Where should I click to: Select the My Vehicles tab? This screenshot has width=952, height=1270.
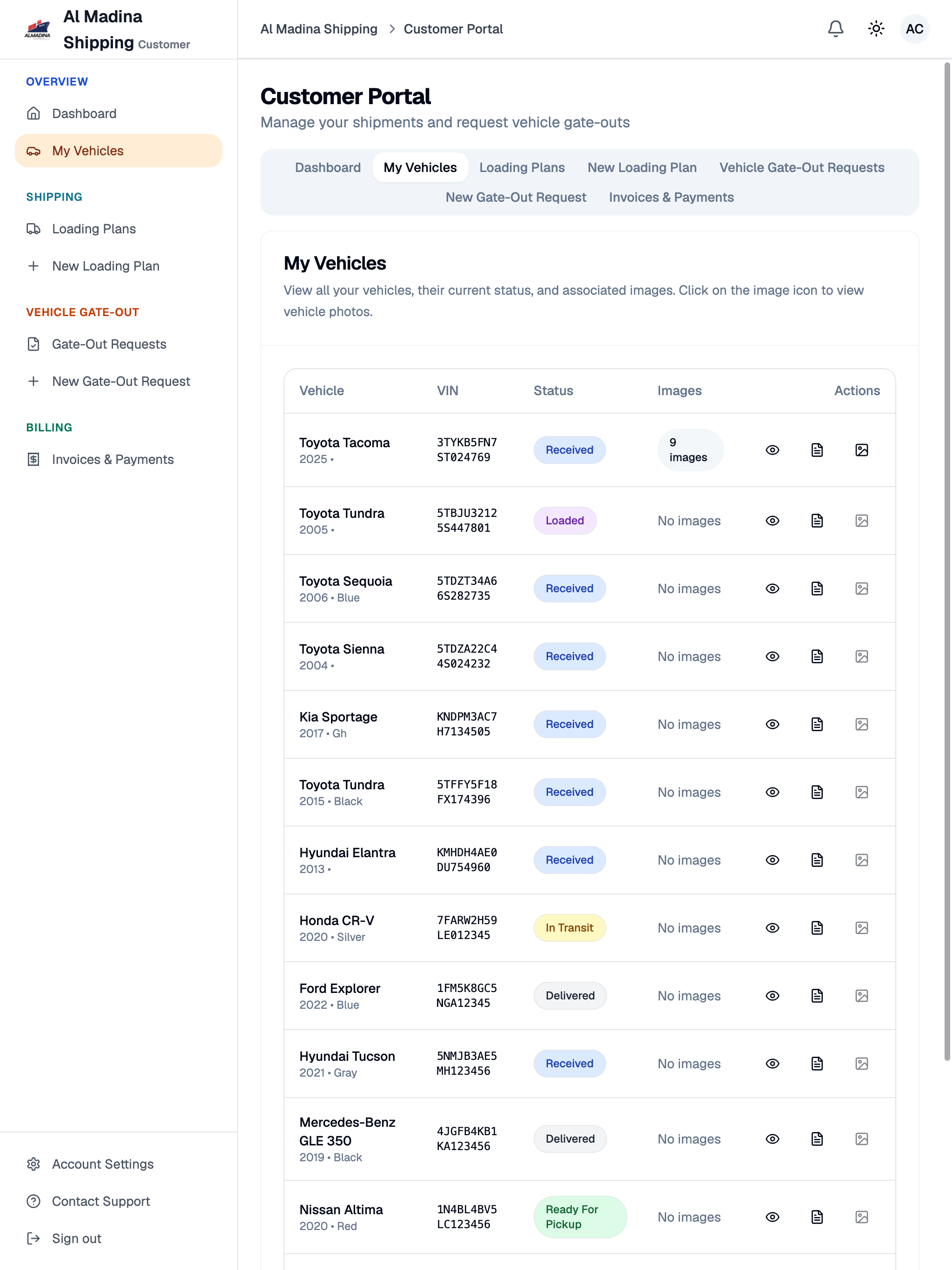(x=420, y=168)
